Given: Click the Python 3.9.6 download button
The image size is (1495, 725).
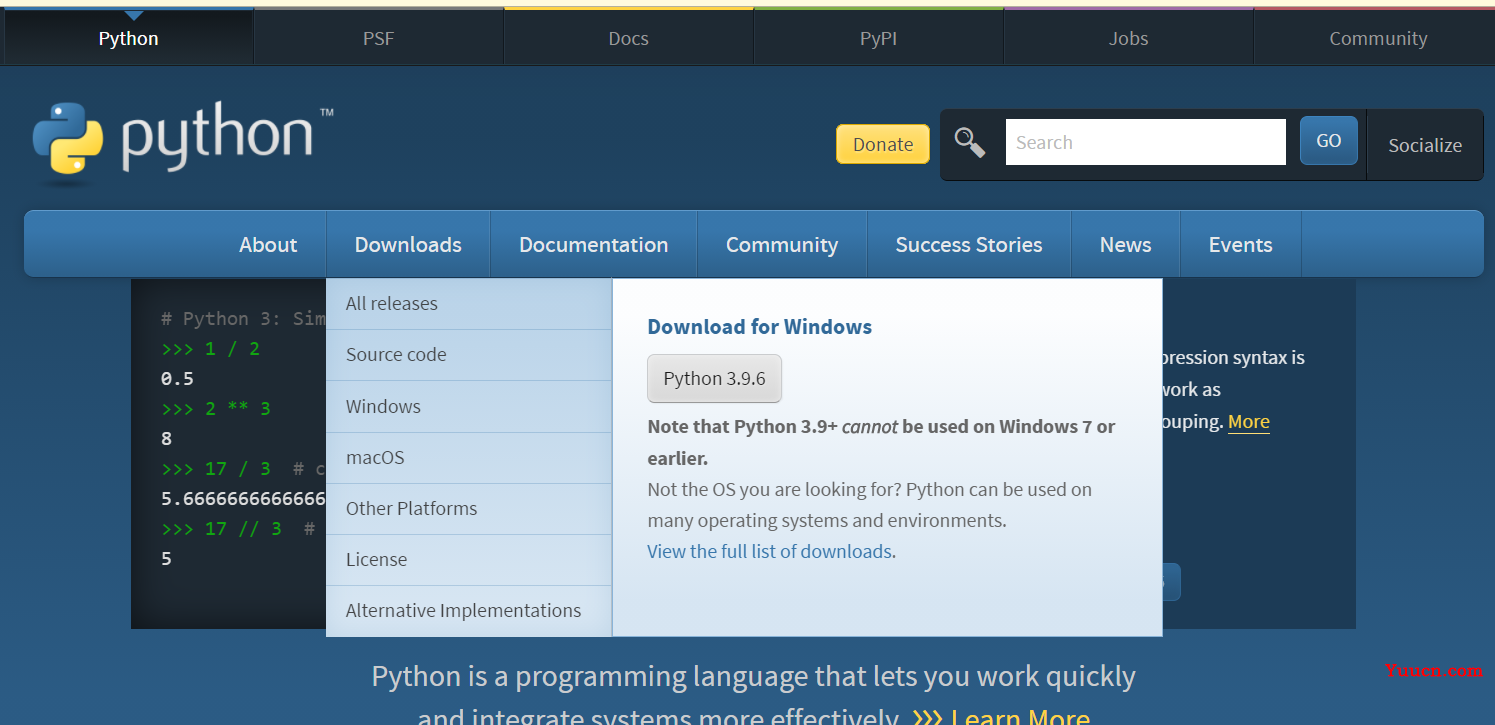Looking at the screenshot, I should tap(715, 379).
